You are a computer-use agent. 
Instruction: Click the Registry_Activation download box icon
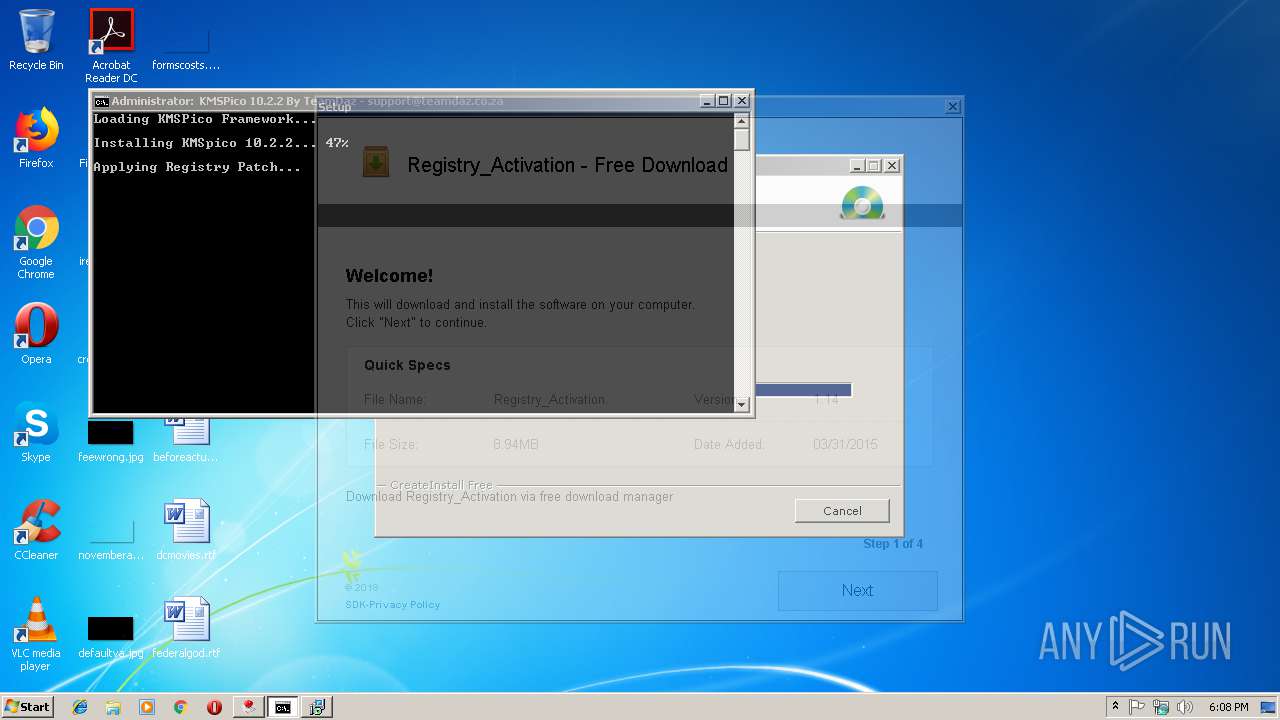tap(376, 162)
